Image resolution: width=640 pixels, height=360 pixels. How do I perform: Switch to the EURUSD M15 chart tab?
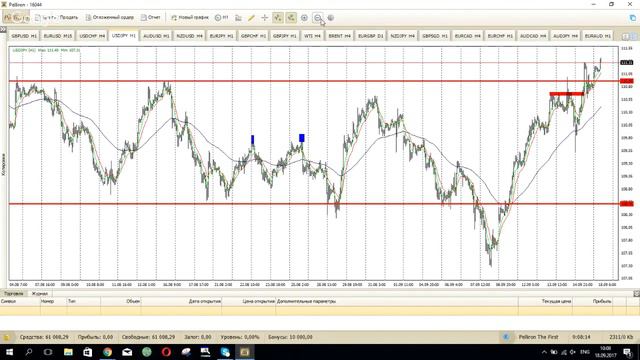58,36
